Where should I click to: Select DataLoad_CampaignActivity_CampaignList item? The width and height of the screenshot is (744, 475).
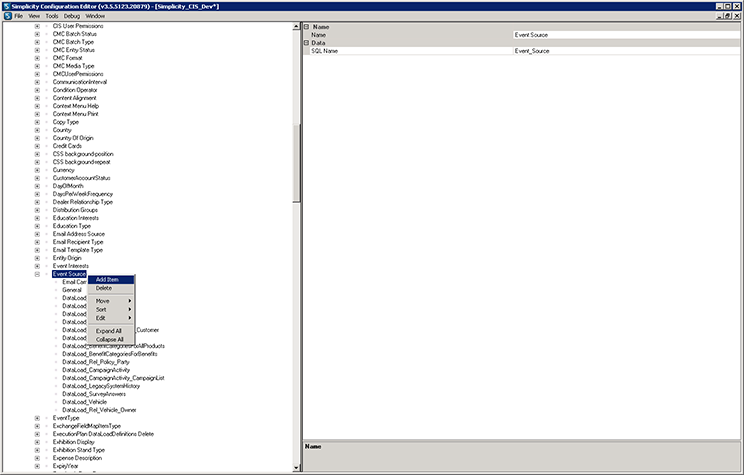click(x=113, y=378)
